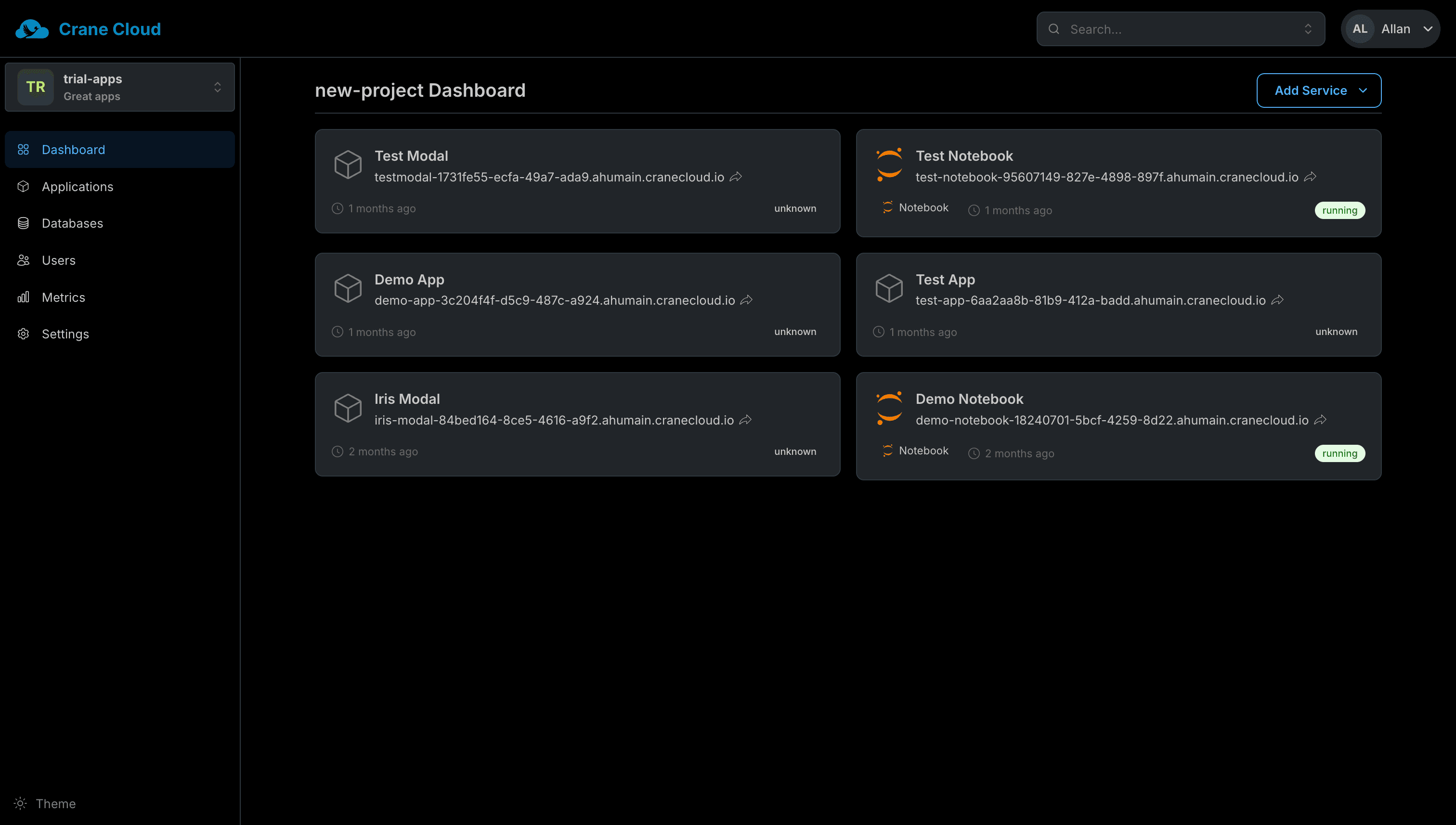The image size is (1456, 825).
Task: Open Demo Notebook share link arrow
Action: pos(1321,420)
